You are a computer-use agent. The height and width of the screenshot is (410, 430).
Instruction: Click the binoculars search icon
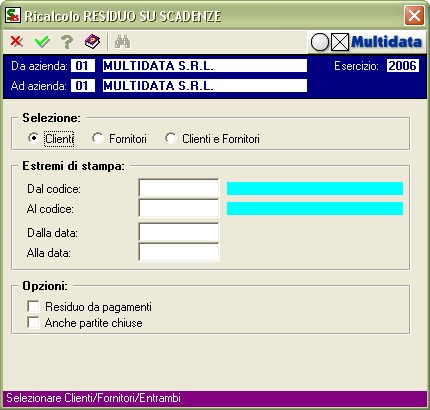(122, 42)
